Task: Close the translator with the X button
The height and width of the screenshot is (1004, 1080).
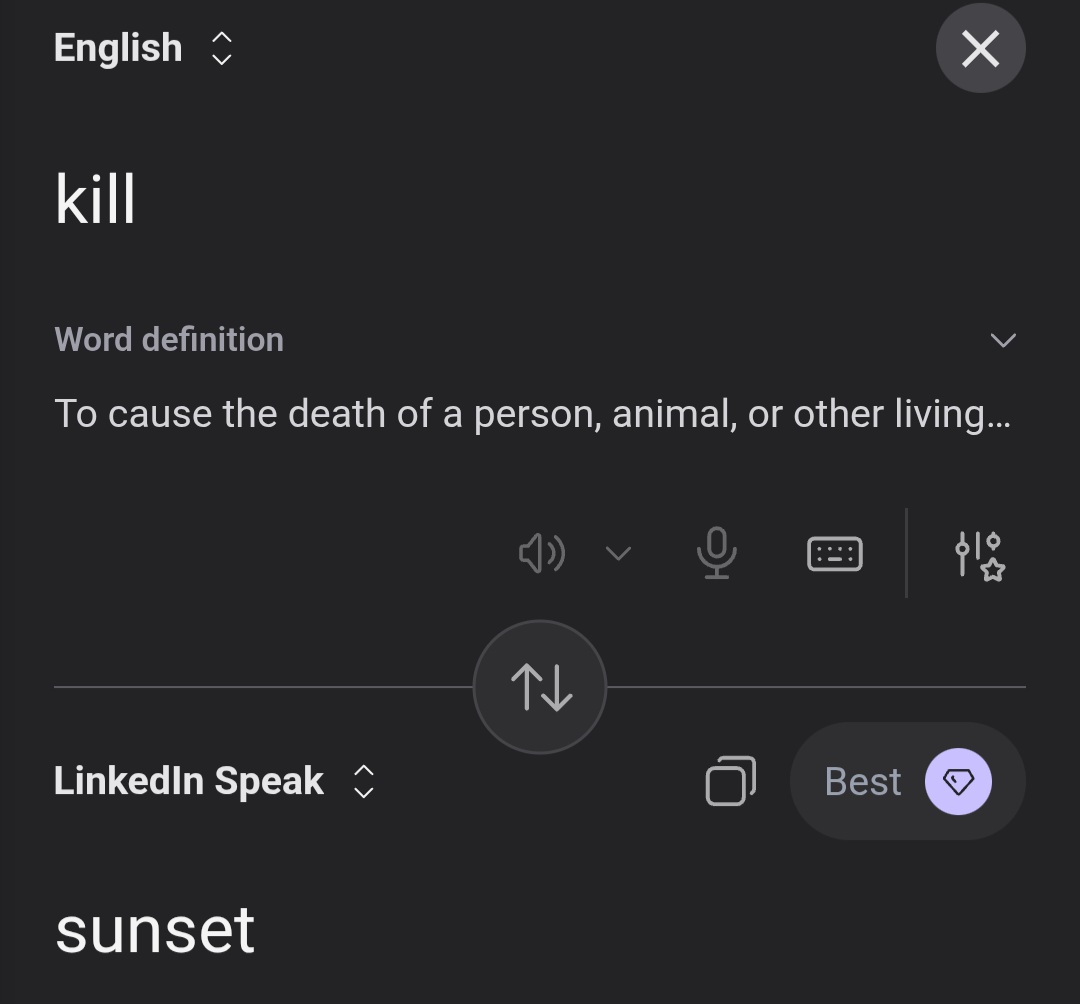Action: pos(980,48)
